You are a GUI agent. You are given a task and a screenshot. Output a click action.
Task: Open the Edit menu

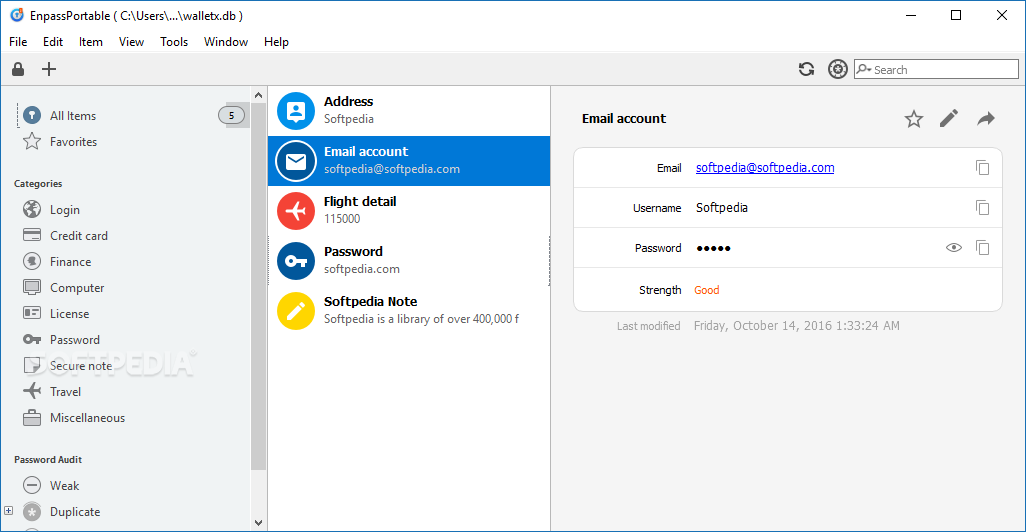point(53,42)
